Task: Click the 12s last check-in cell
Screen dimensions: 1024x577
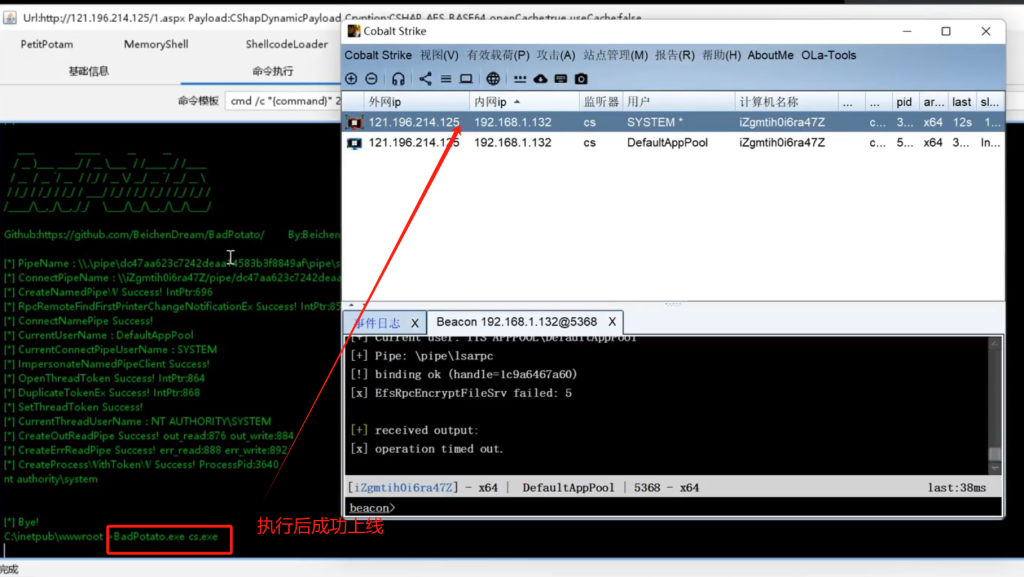Action: pos(962,122)
